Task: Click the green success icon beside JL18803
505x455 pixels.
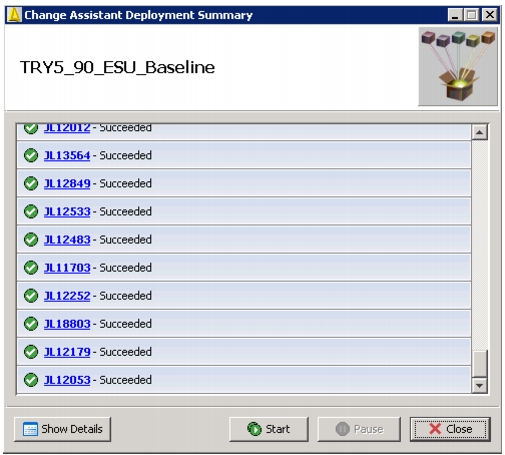Action: (31, 324)
